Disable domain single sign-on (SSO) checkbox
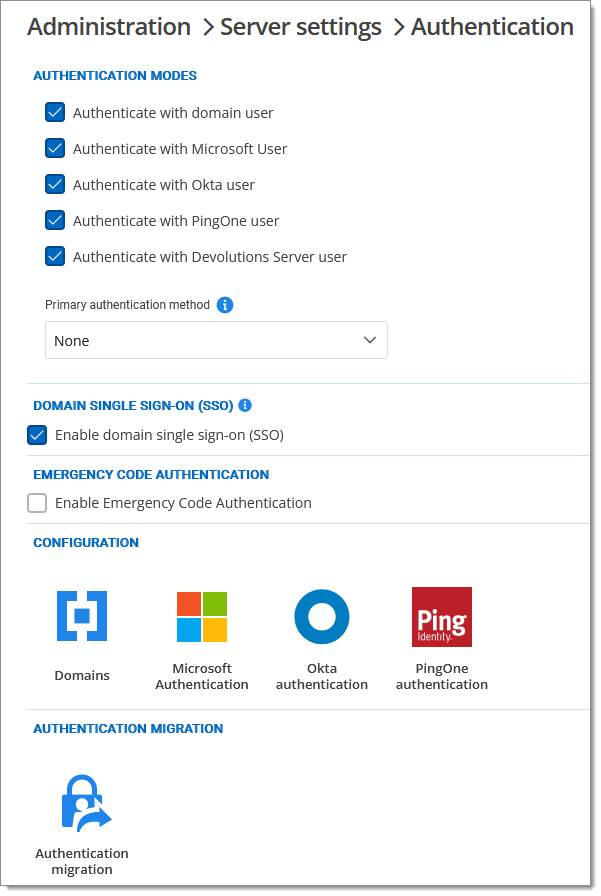This screenshot has width=601, height=896. pos(37,435)
